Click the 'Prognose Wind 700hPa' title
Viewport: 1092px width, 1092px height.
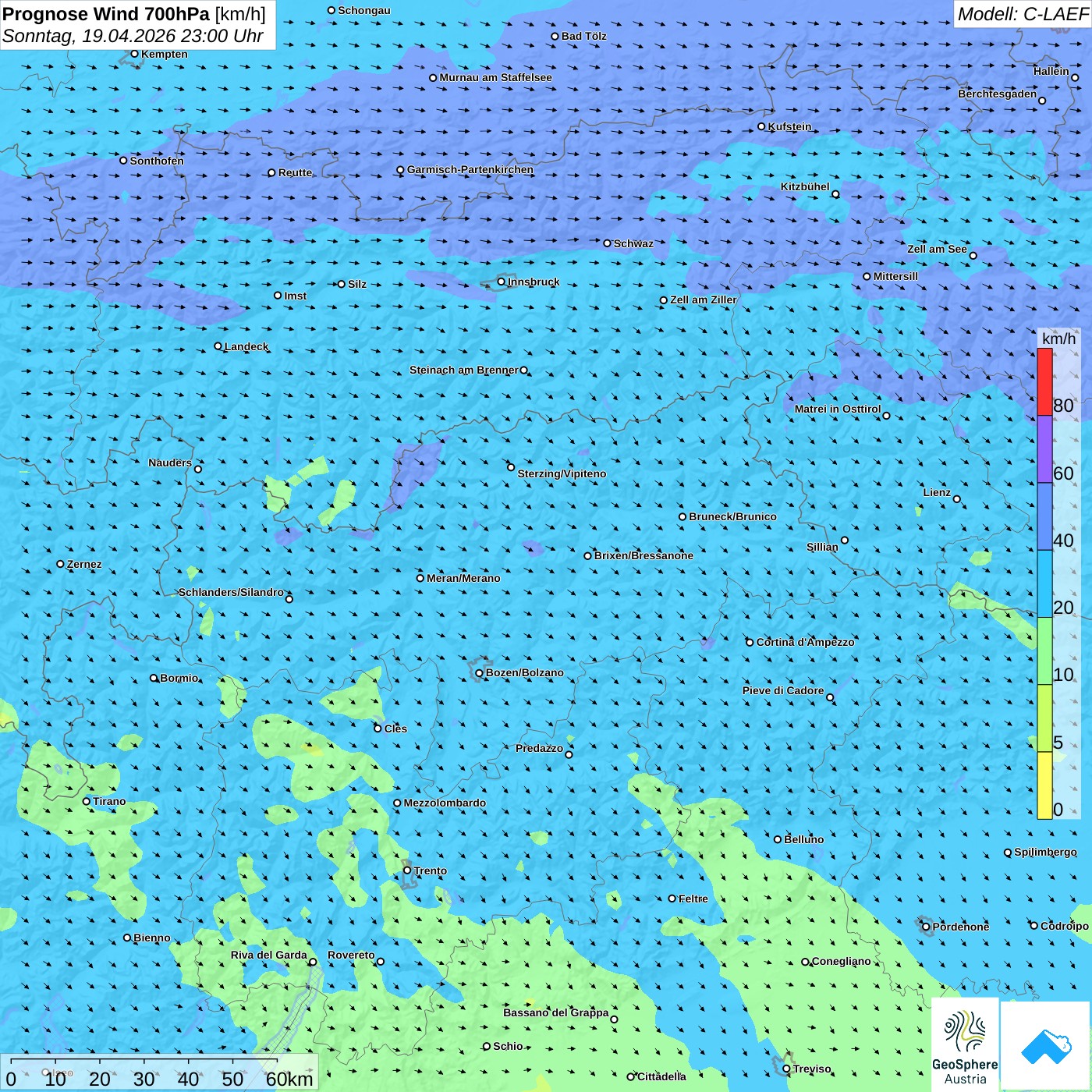[x=106, y=14]
